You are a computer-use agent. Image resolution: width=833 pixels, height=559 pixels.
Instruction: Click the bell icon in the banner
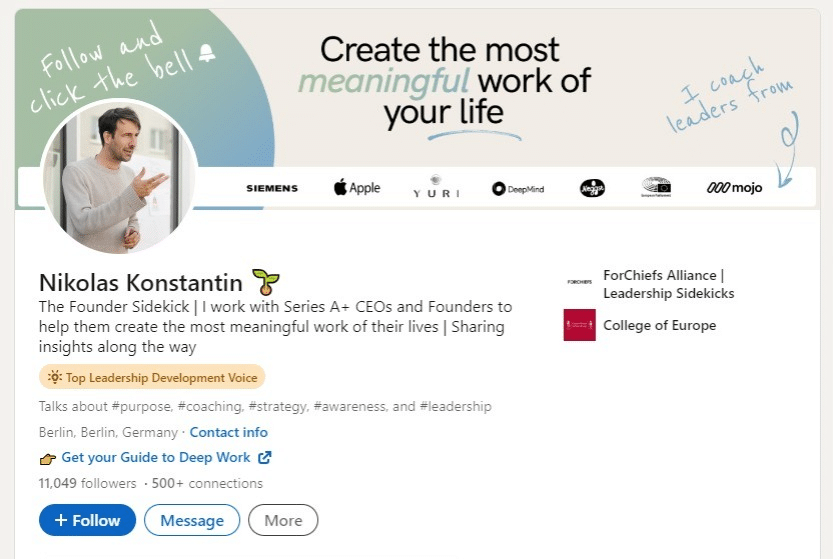point(207,53)
